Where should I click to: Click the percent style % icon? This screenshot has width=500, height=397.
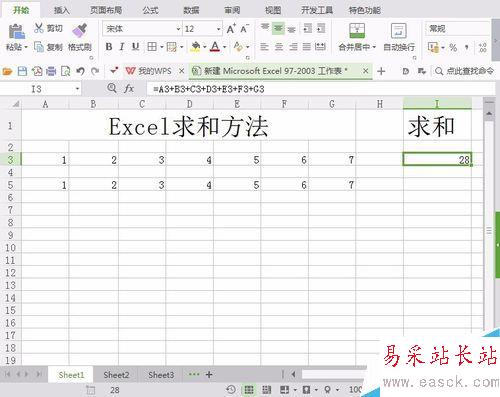click(x=453, y=47)
